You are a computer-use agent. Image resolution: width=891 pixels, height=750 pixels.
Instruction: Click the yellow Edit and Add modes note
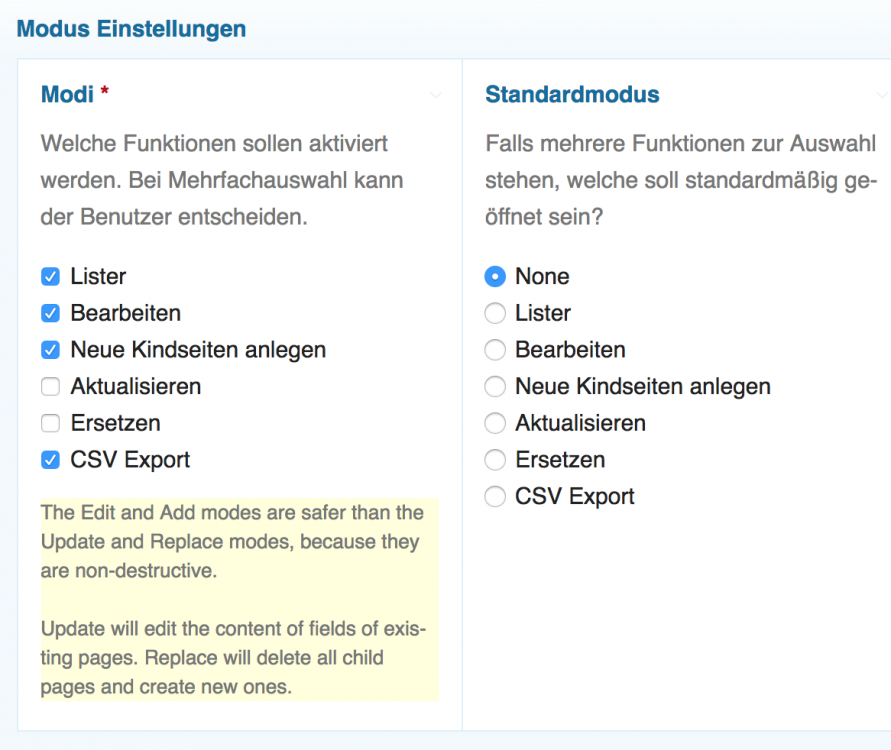tap(239, 600)
